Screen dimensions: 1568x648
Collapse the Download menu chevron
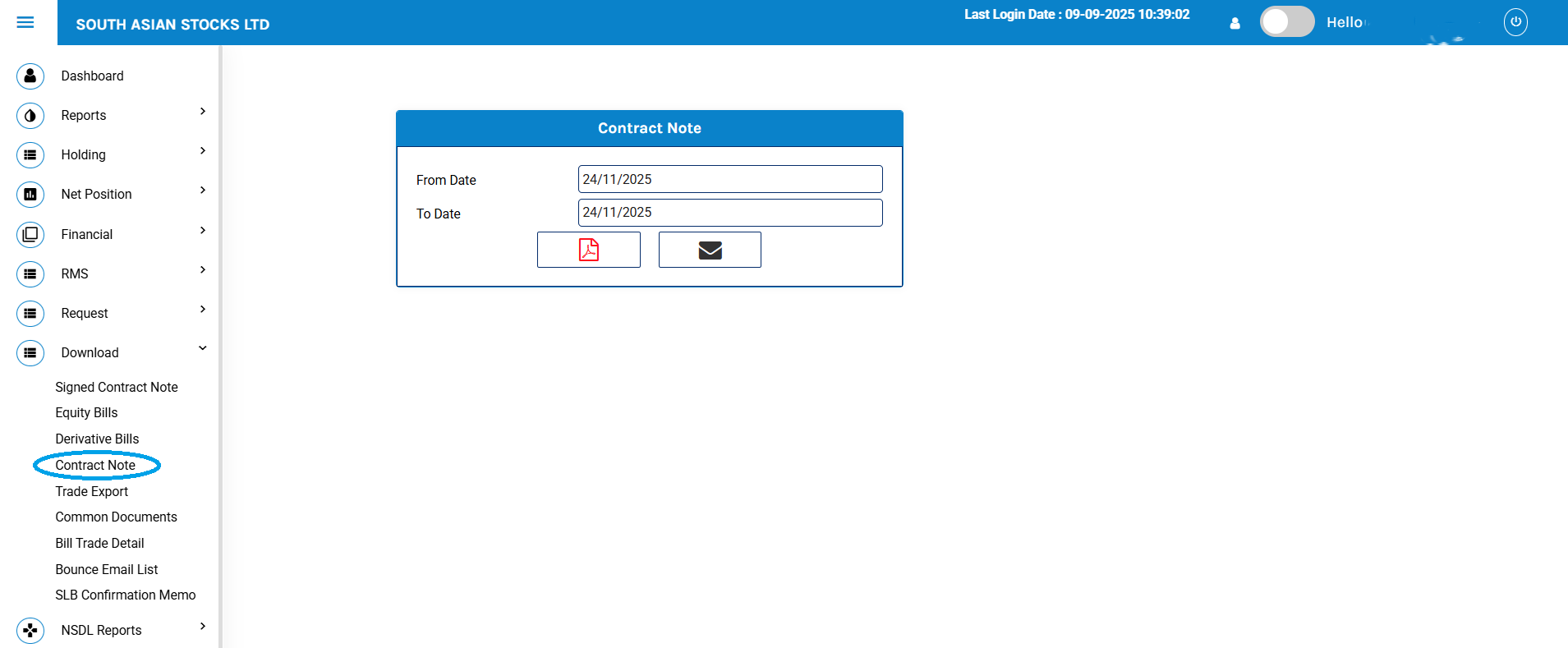[x=203, y=349]
